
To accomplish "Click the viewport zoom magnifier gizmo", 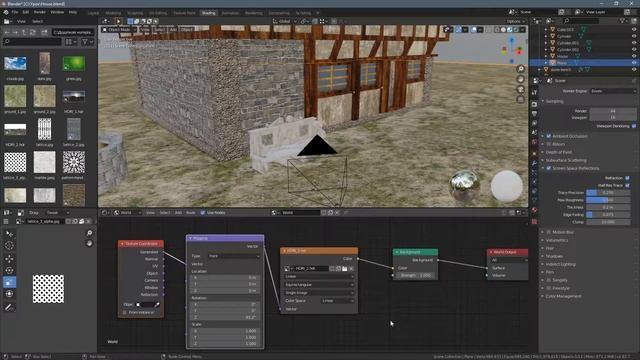I will [x=520, y=69].
